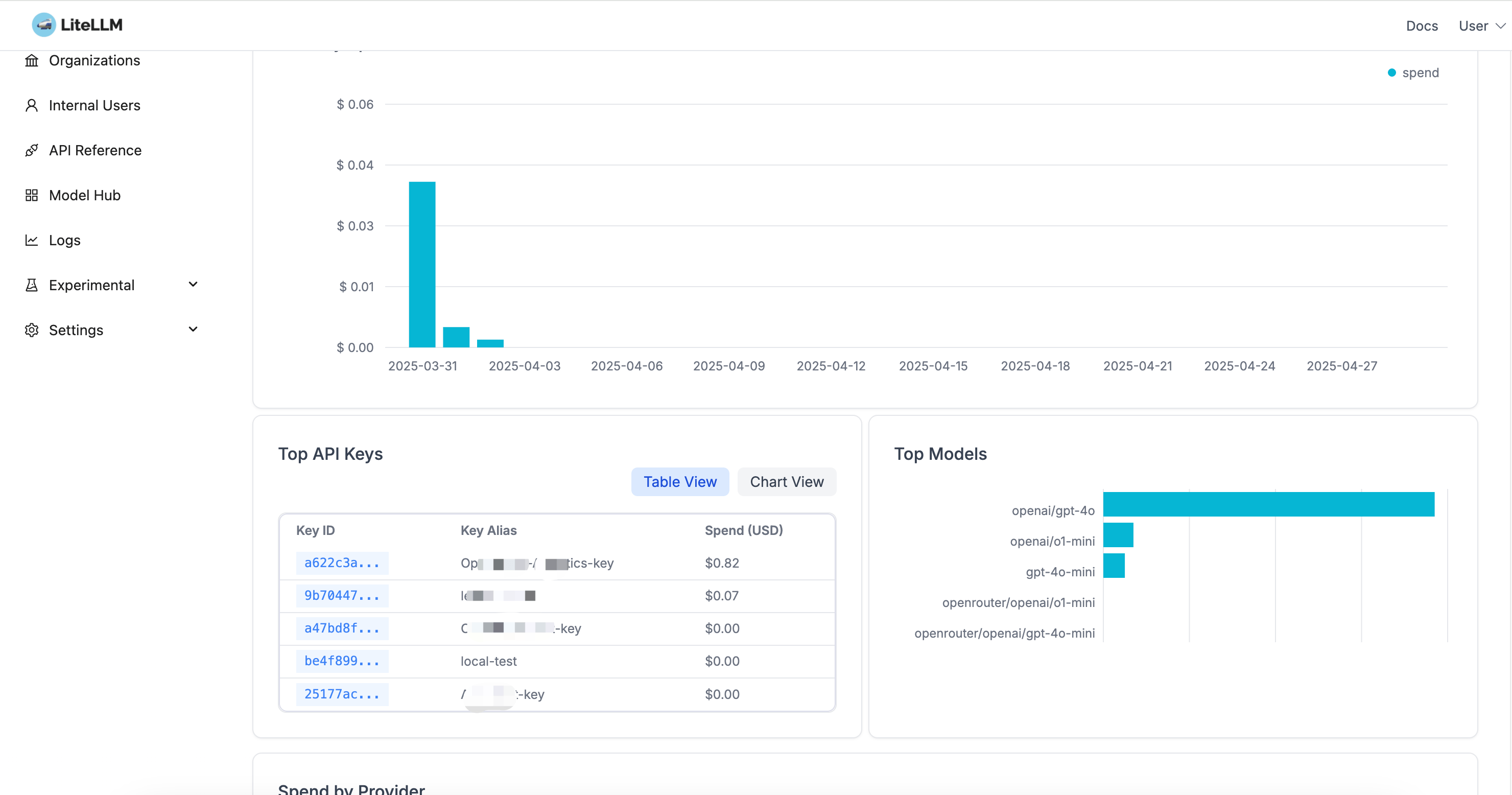
Task: Click the tallest spend bar for 2025-03-31
Action: 422,264
